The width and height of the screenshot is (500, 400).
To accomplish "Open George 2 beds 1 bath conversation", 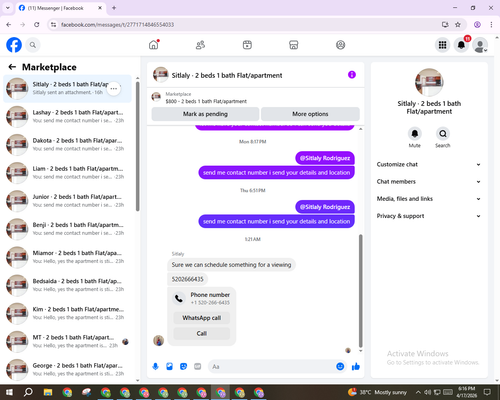I will point(67,369).
